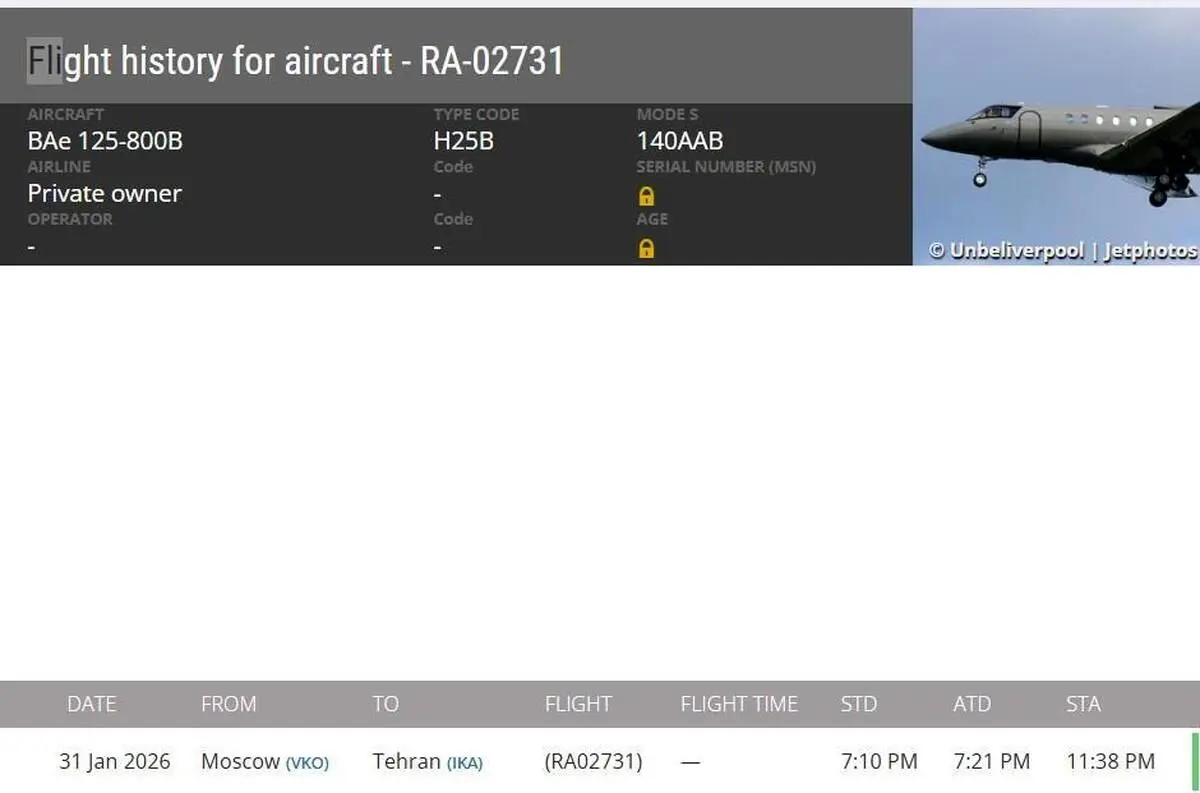Click the lock icon under Age

[646, 248]
